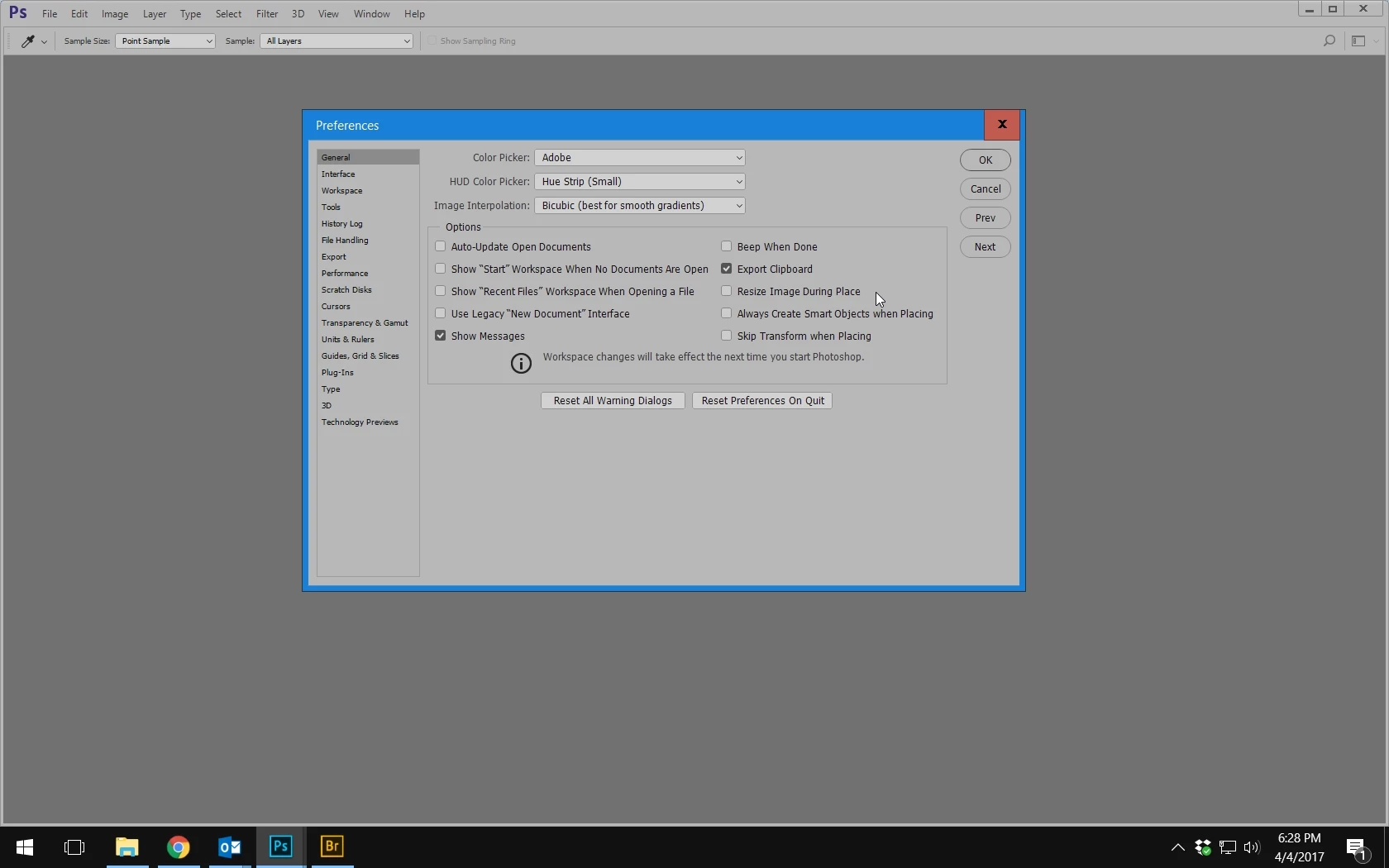The image size is (1389, 868).
Task: Select Technology Previews category
Action: (x=368, y=422)
